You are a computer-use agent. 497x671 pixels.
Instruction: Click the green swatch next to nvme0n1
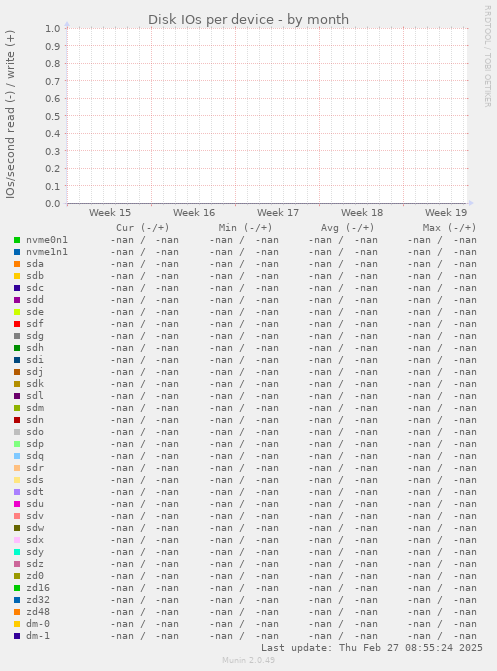pos(17,240)
